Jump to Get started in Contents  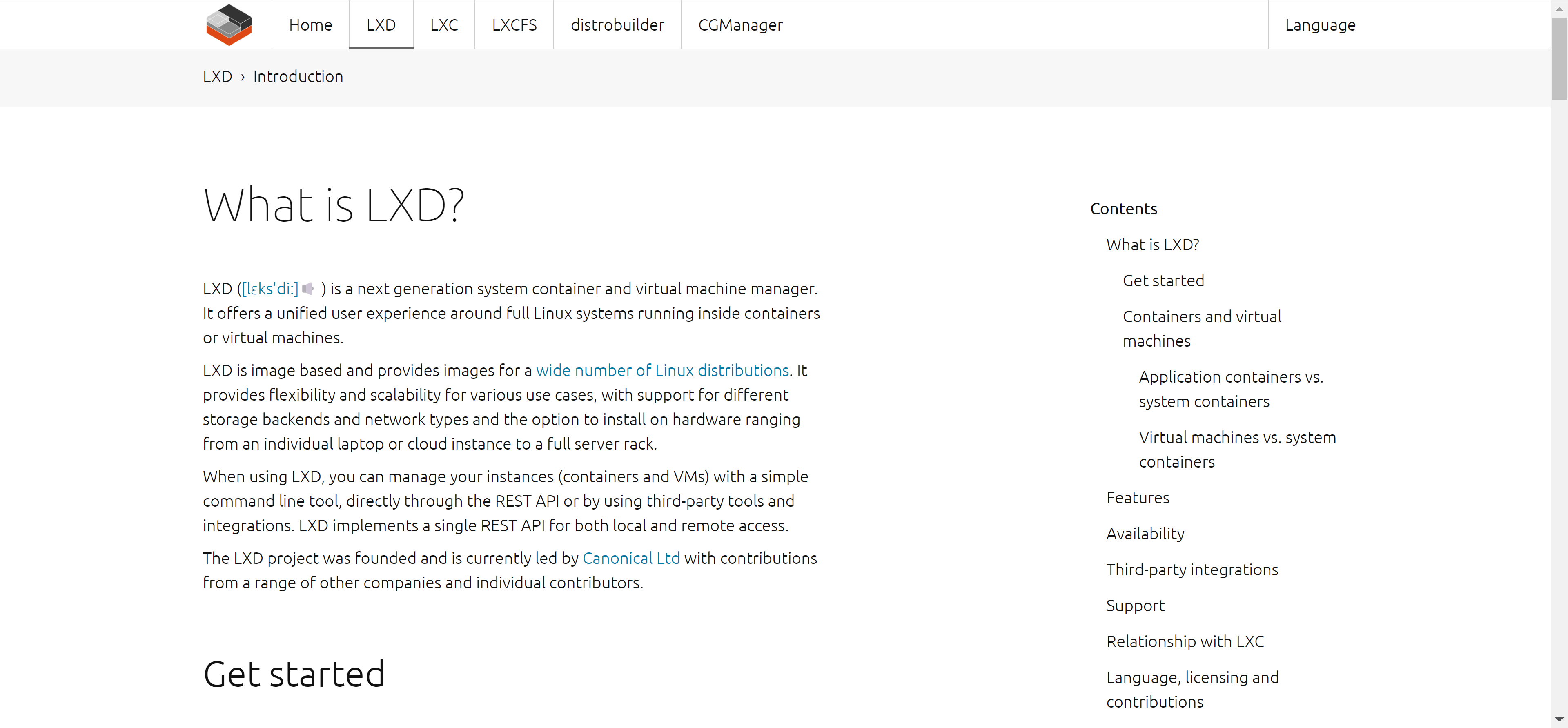1163,281
